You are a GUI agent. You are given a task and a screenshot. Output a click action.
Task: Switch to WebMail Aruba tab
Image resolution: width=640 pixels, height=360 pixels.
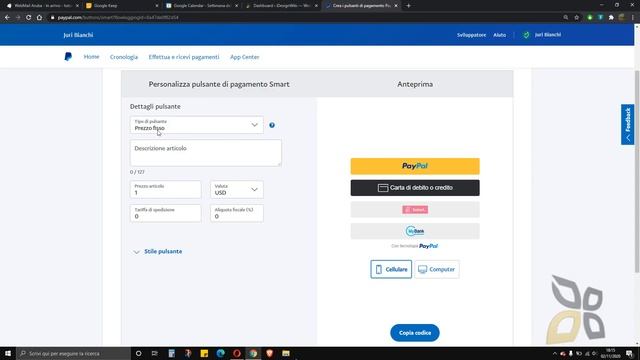click(41, 6)
